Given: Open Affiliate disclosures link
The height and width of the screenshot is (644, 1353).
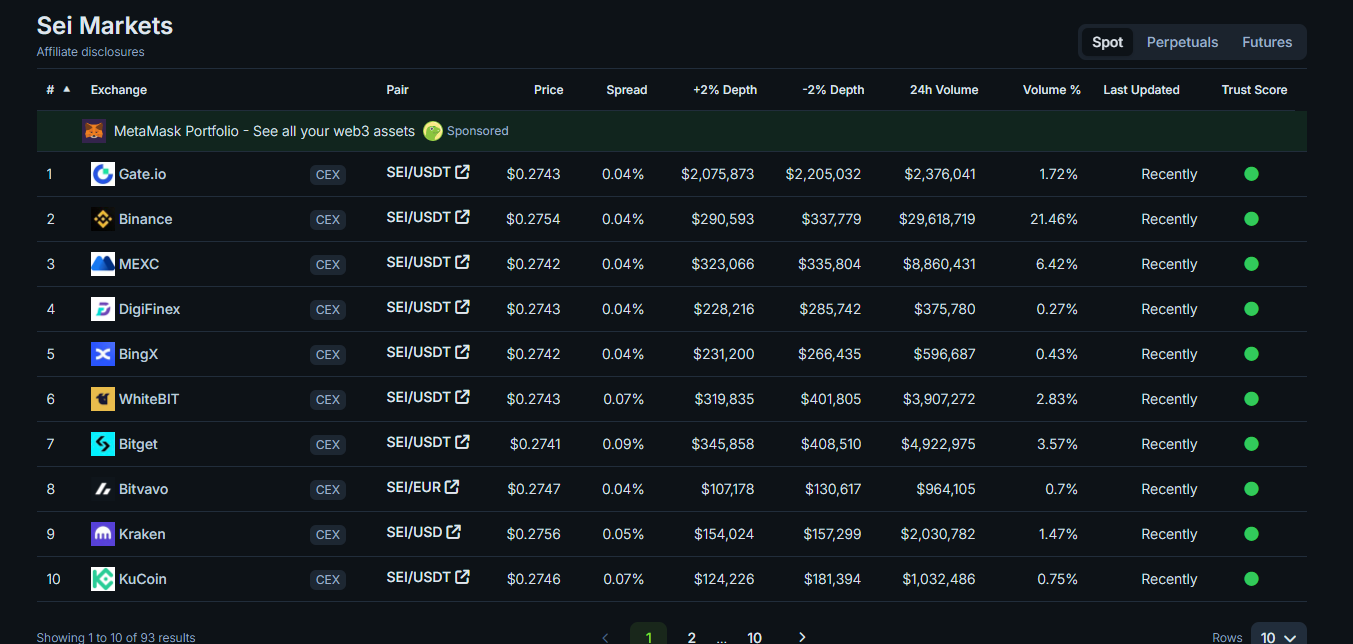Looking at the screenshot, I should click(91, 52).
